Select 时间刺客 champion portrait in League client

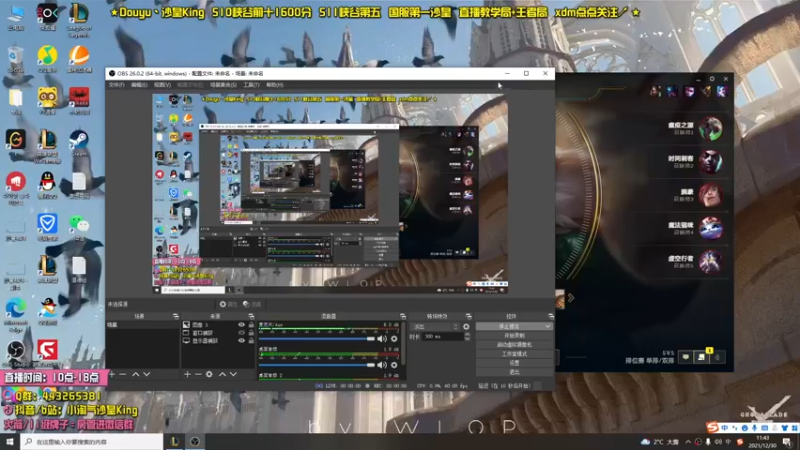(710, 162)
